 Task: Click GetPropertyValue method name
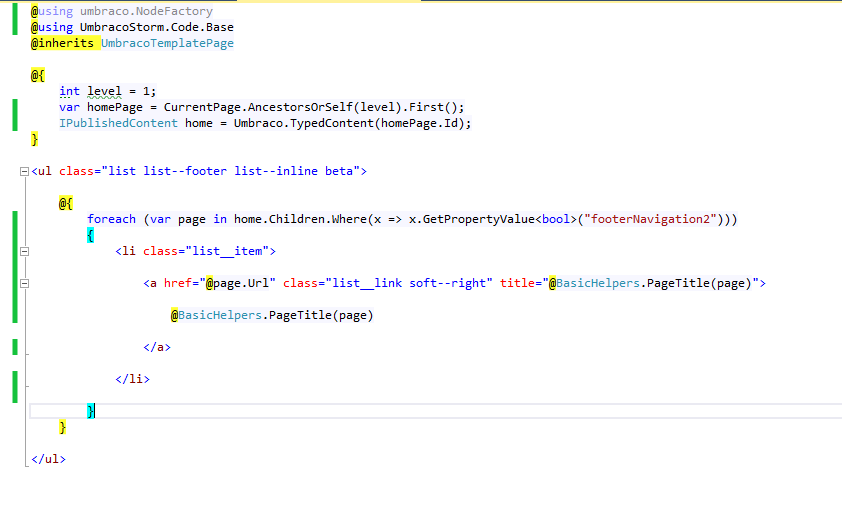click(478, 219)
